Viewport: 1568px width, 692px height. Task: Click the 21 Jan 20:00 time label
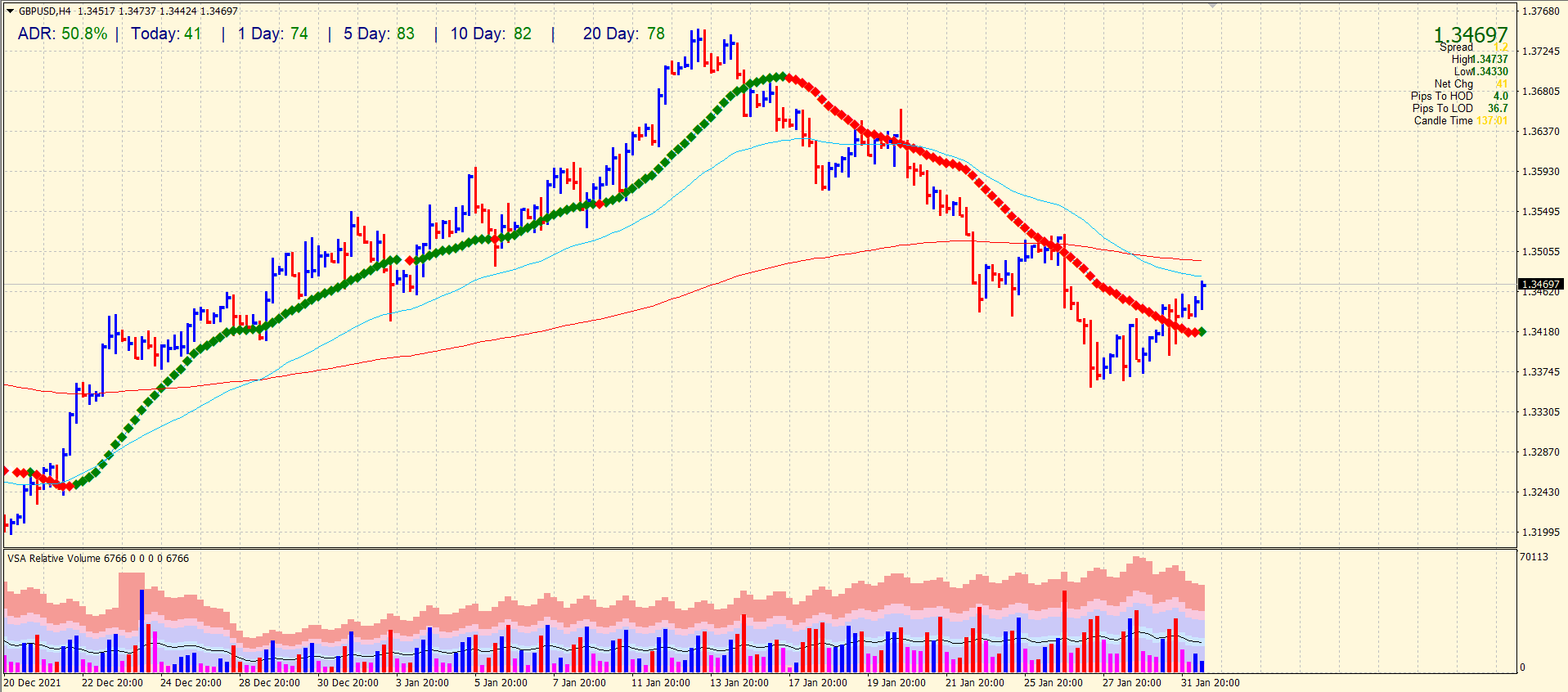pos(975,682)
